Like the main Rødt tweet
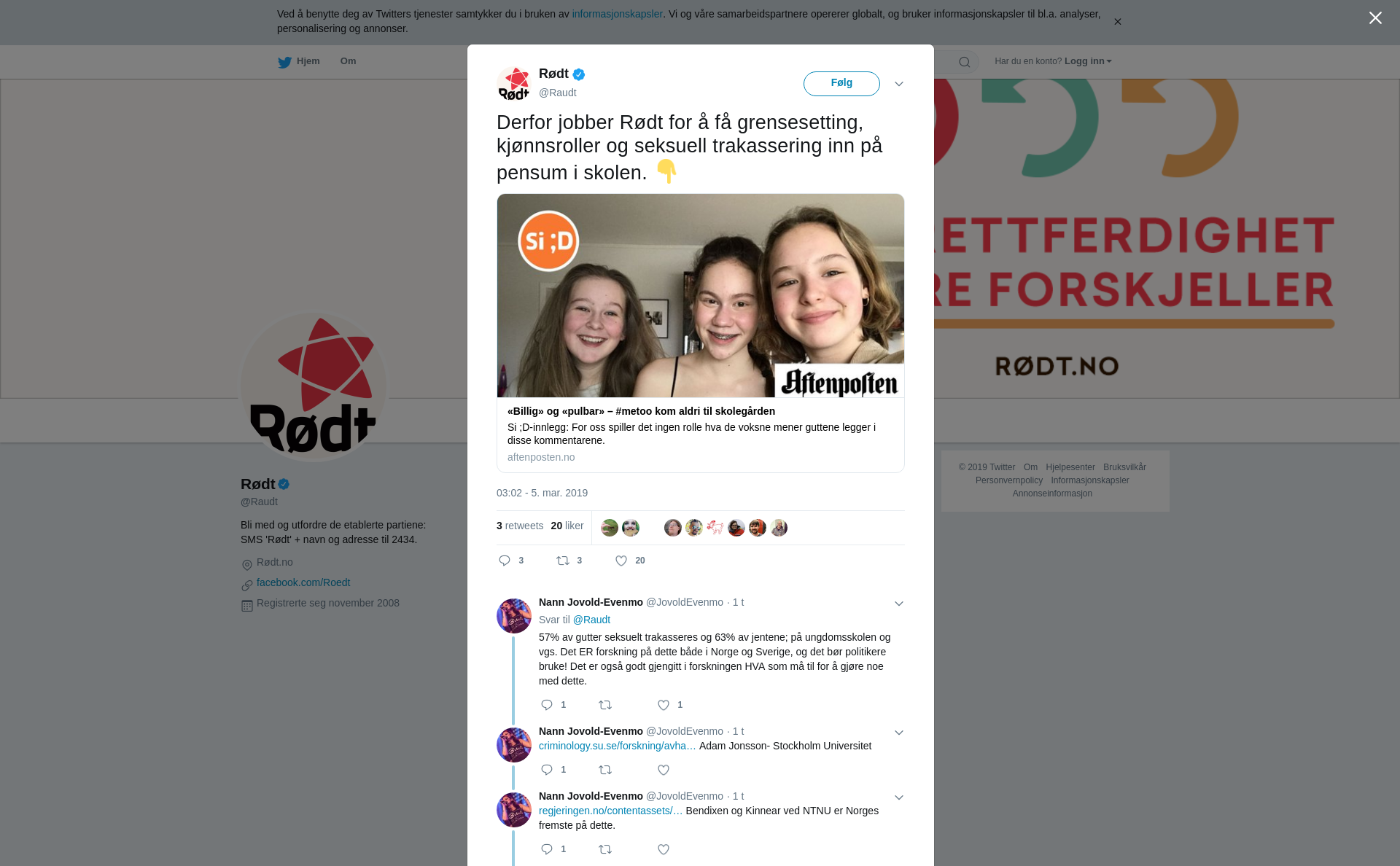1400x866 pixels. click(x=621, y=561)
